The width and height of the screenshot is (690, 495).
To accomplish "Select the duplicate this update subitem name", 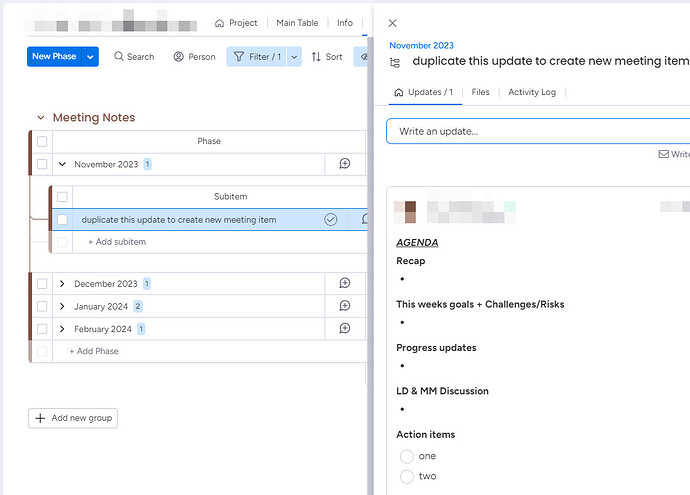I will pos(179,220).
